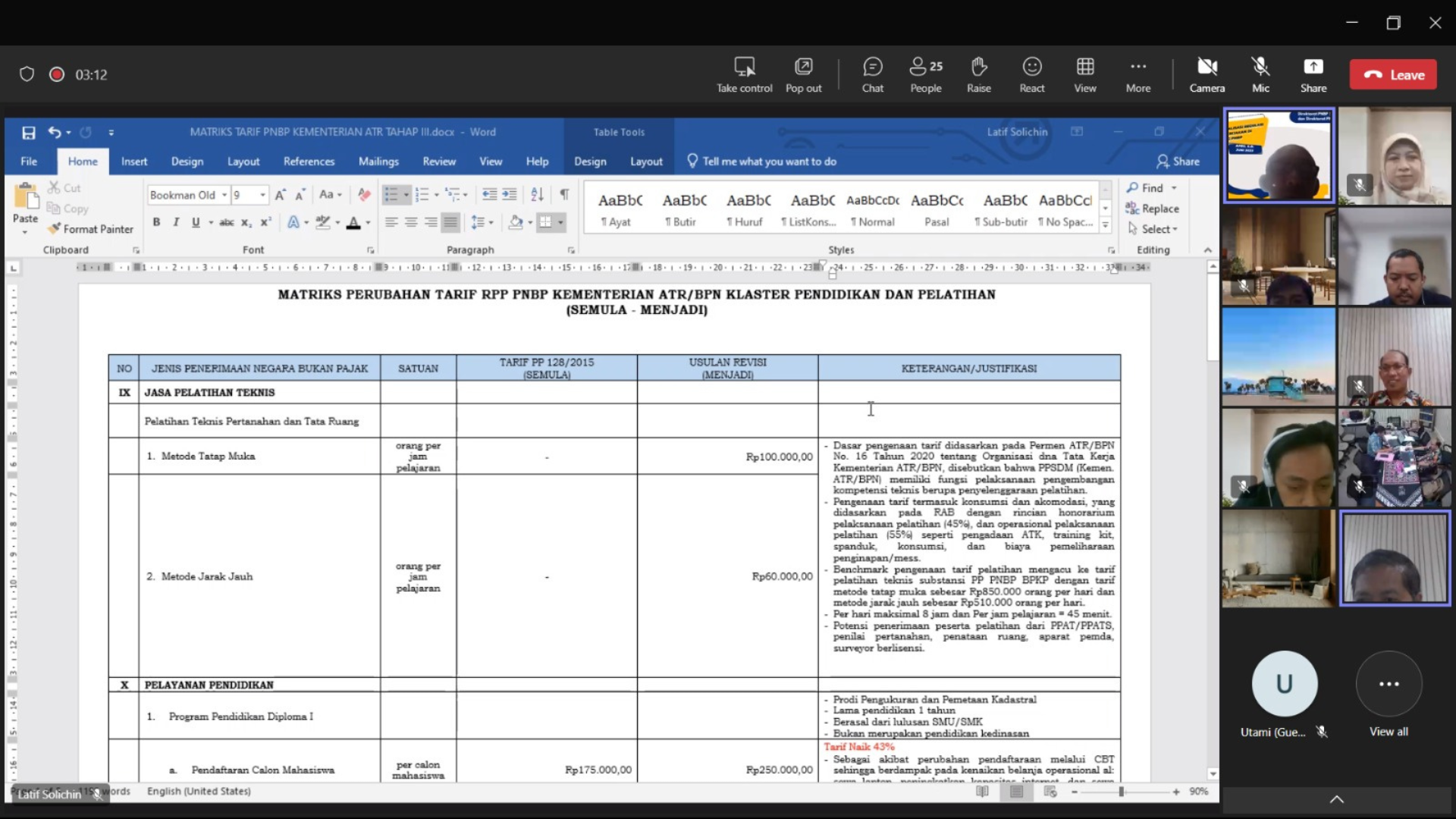Sort the selected text

coord(537,195)
